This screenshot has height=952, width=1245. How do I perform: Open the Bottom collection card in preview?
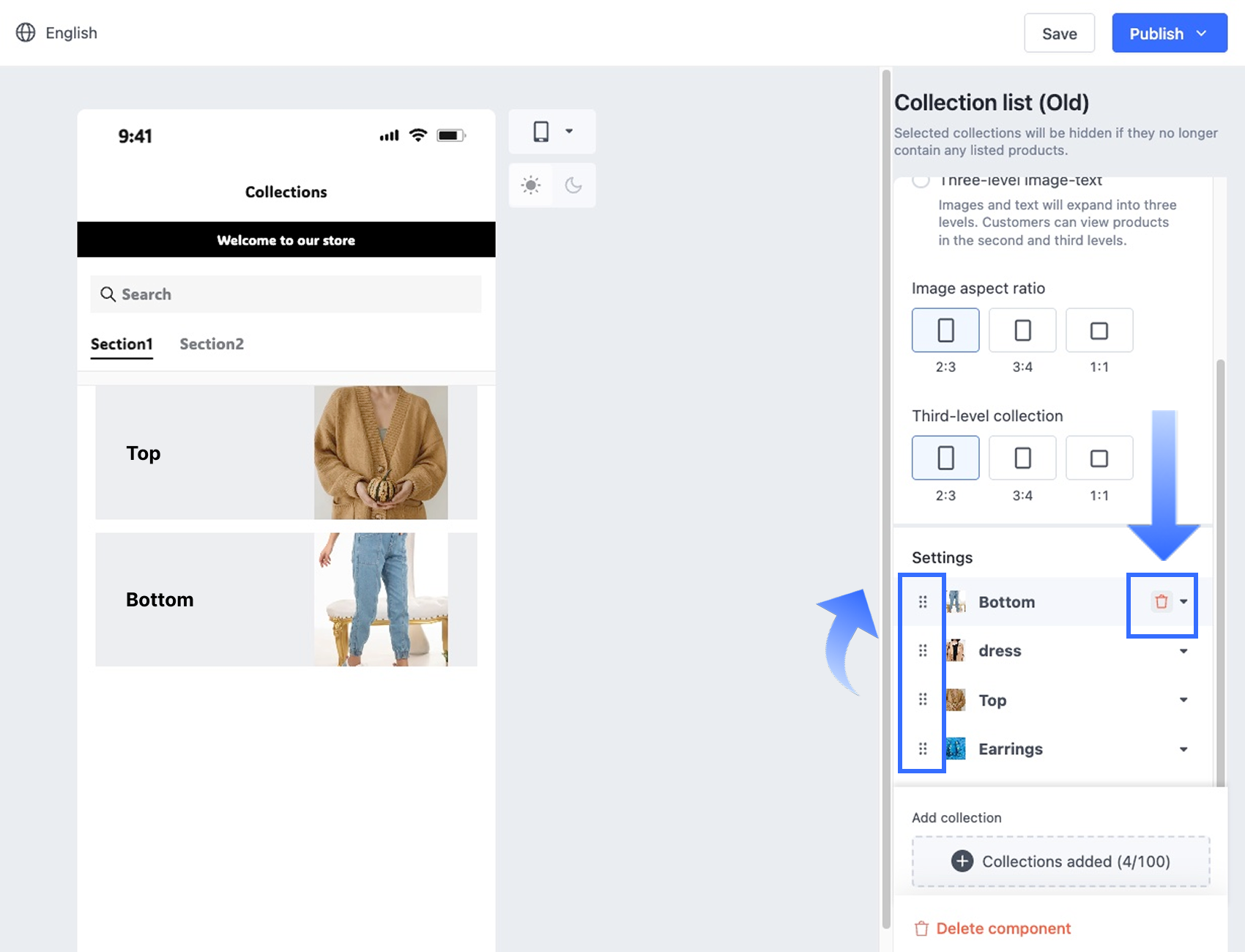tap(286, 599)
